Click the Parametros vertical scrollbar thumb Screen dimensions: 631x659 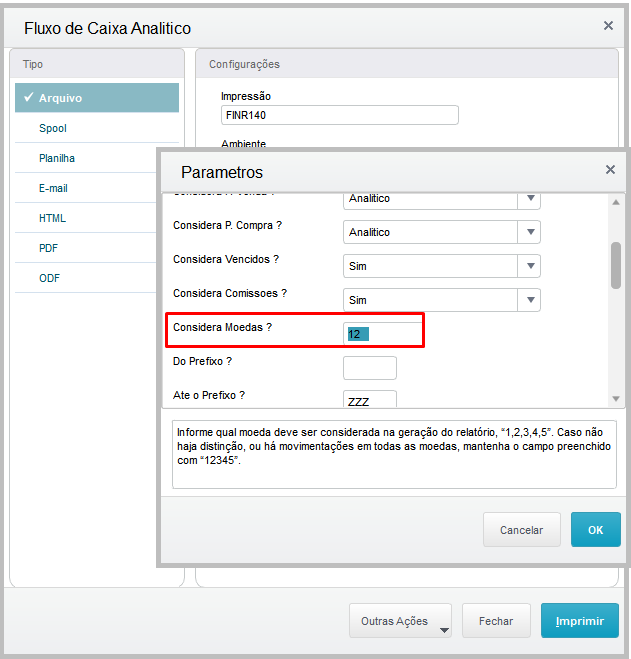click(x=616, y=265)
